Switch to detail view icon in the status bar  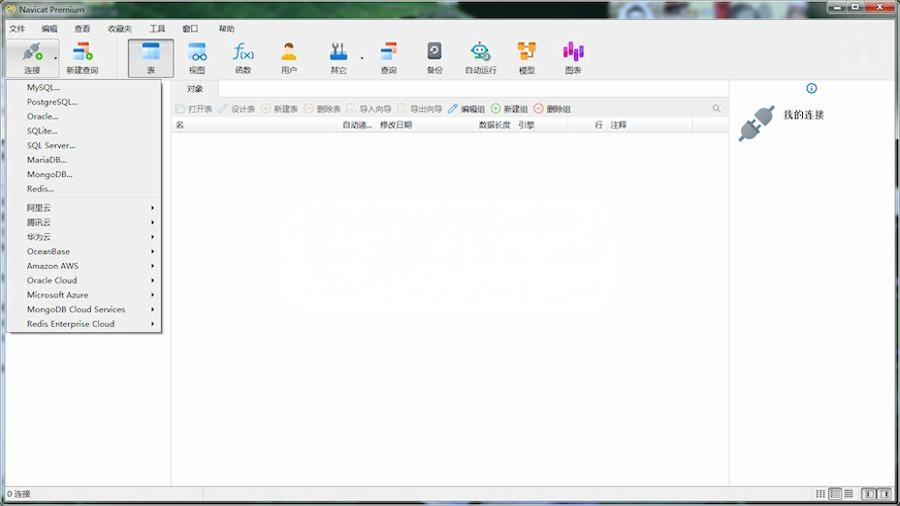[x=848, y=493]
